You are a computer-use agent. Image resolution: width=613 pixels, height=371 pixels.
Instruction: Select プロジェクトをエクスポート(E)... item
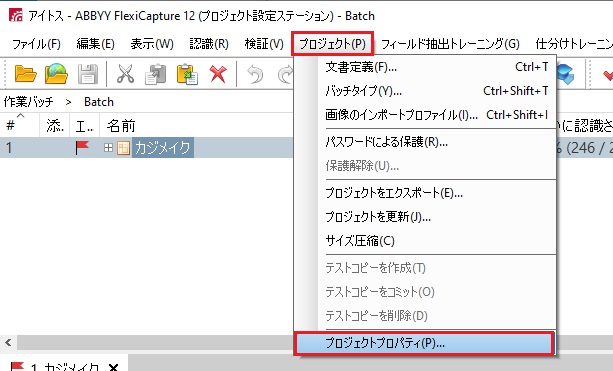(437, 193)
